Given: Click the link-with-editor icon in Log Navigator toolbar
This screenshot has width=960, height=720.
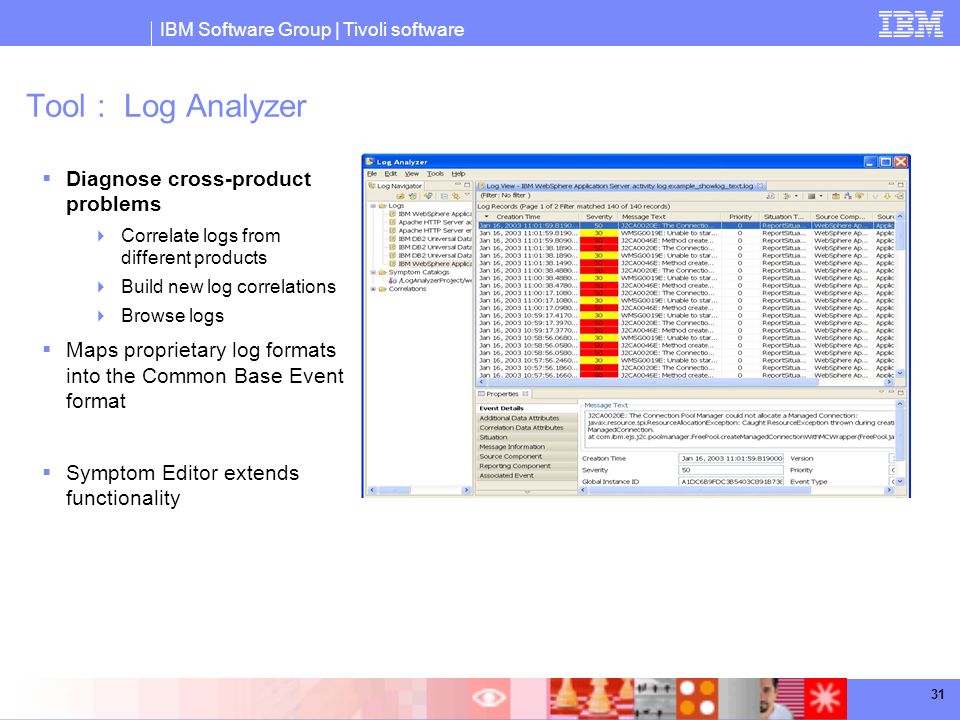Looking at the screenshot, I should tap(456, 196).
